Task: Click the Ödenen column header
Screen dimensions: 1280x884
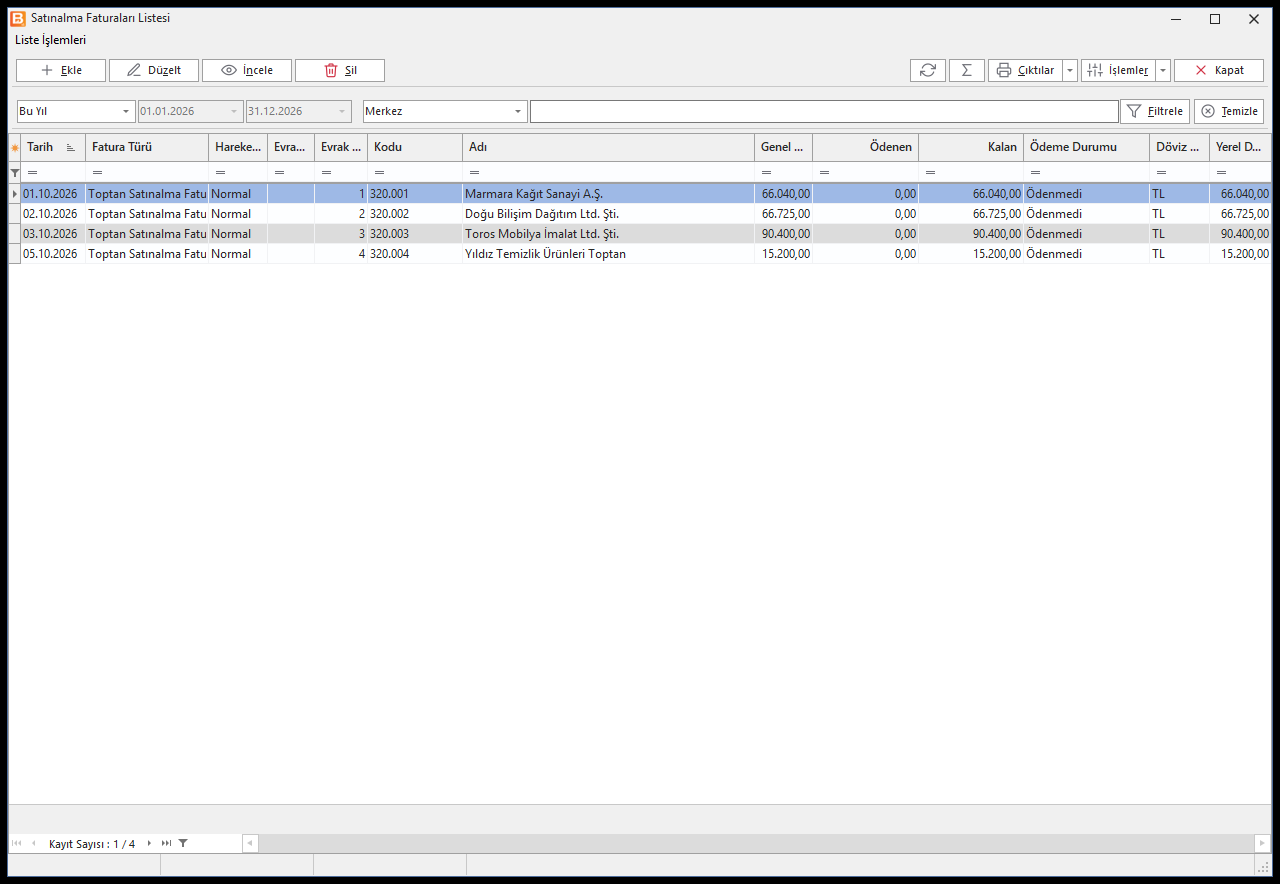Action: pos(865,147)
